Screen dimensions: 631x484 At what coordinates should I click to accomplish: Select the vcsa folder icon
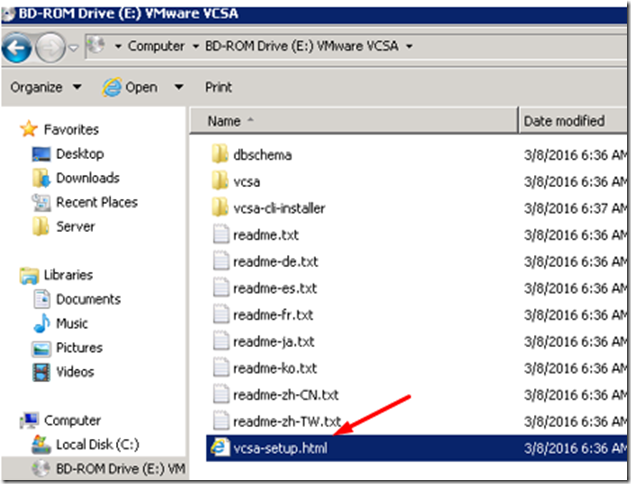point(220,181)
